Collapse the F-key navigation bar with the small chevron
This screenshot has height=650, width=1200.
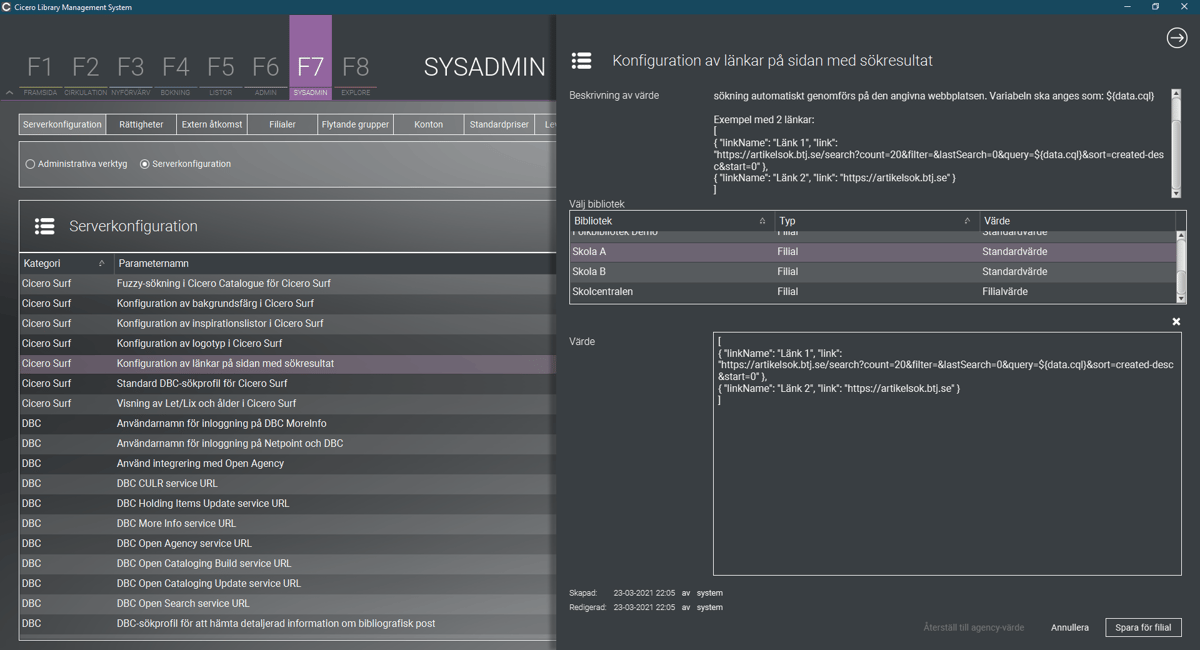pyautogui.click(x=9, y=93)
